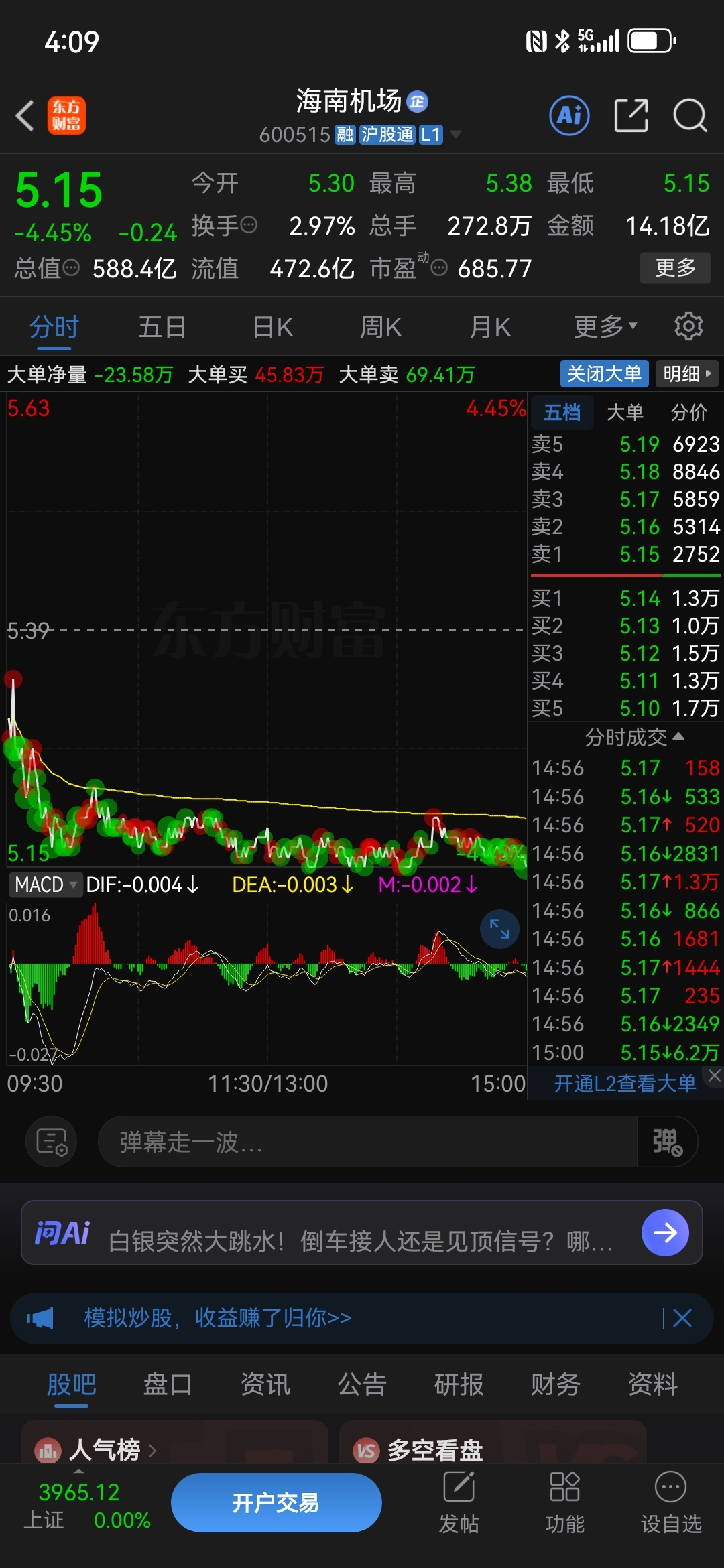Submit the 问Ai arrow button

tap(665, 1232)
